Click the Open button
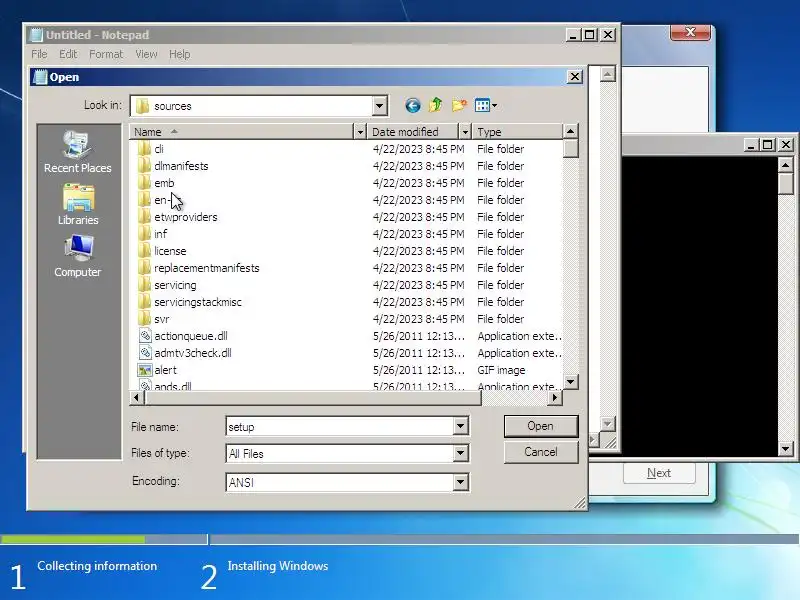The width and height of the screenshot is (800, 600). pyautogui.click(x=541, y=426)
